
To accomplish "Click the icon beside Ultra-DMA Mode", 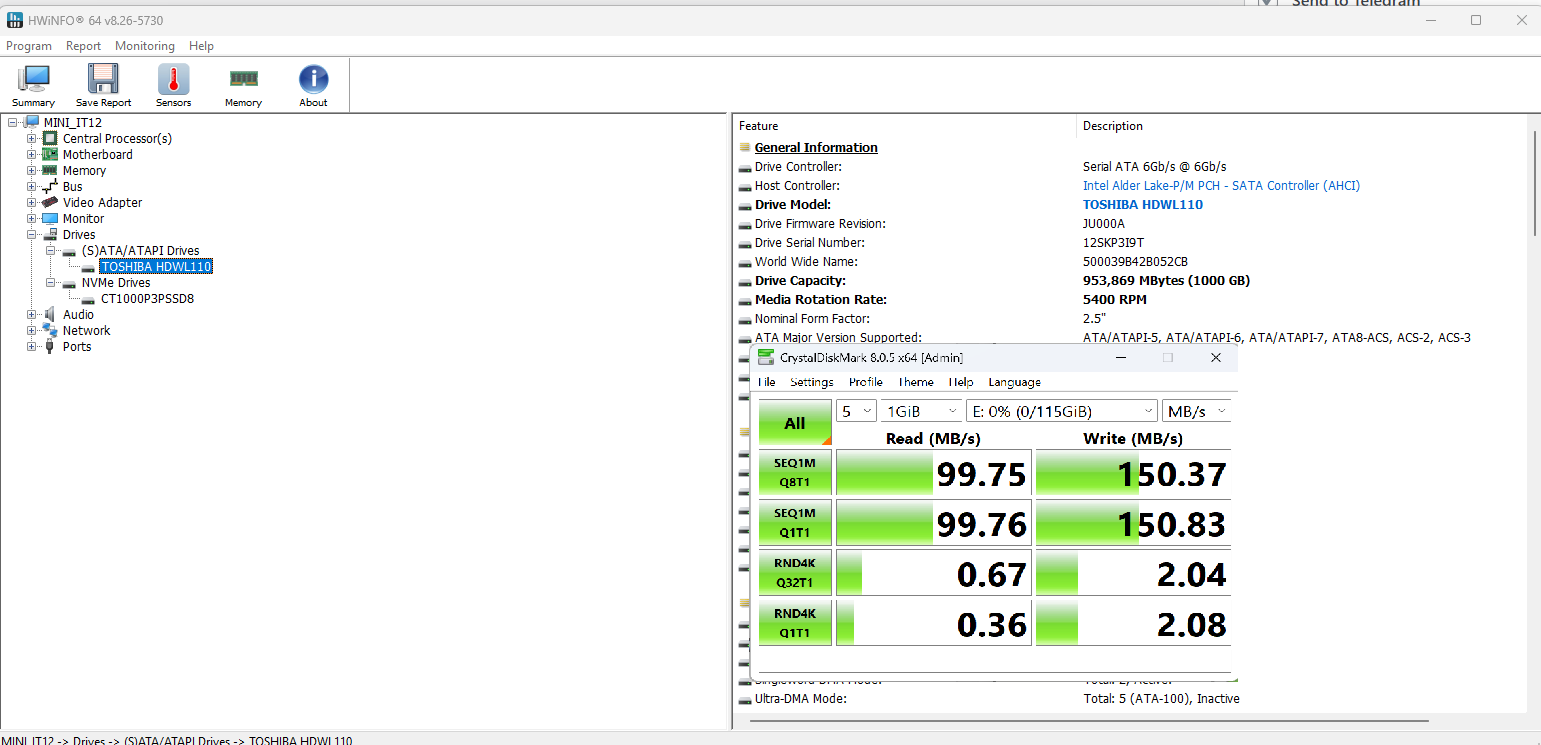I will 745,699.
